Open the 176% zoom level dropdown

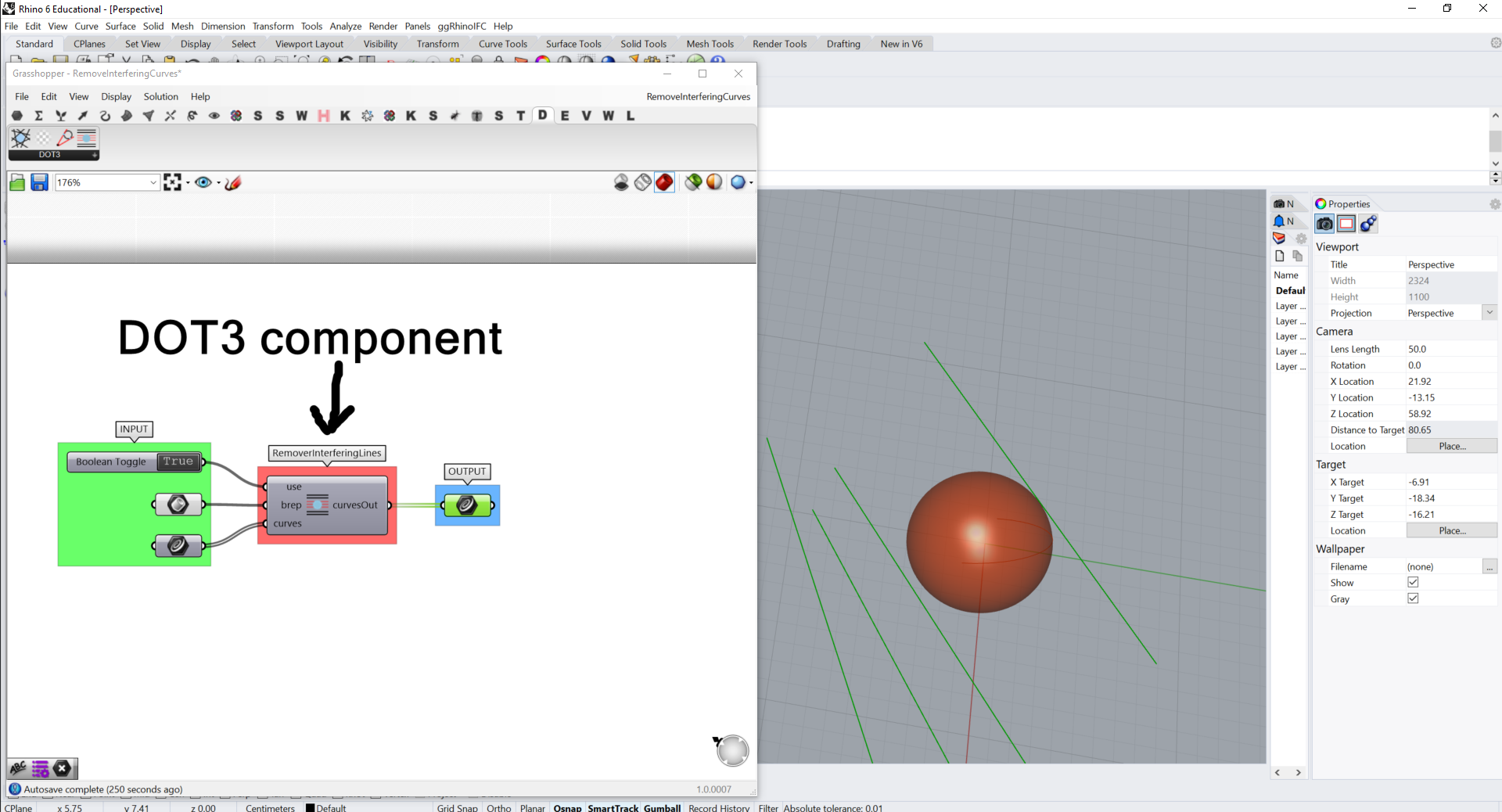152,182
